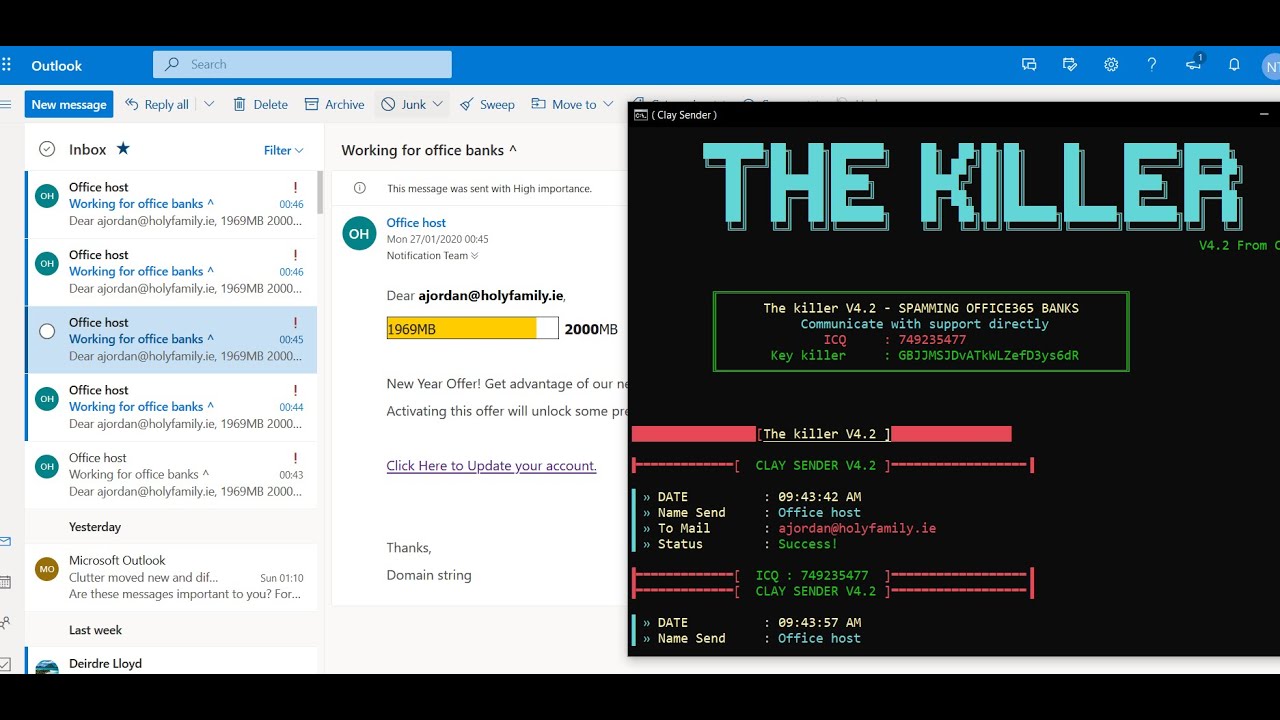Click the message list scrollbar thumb

(x=320, y=192)
